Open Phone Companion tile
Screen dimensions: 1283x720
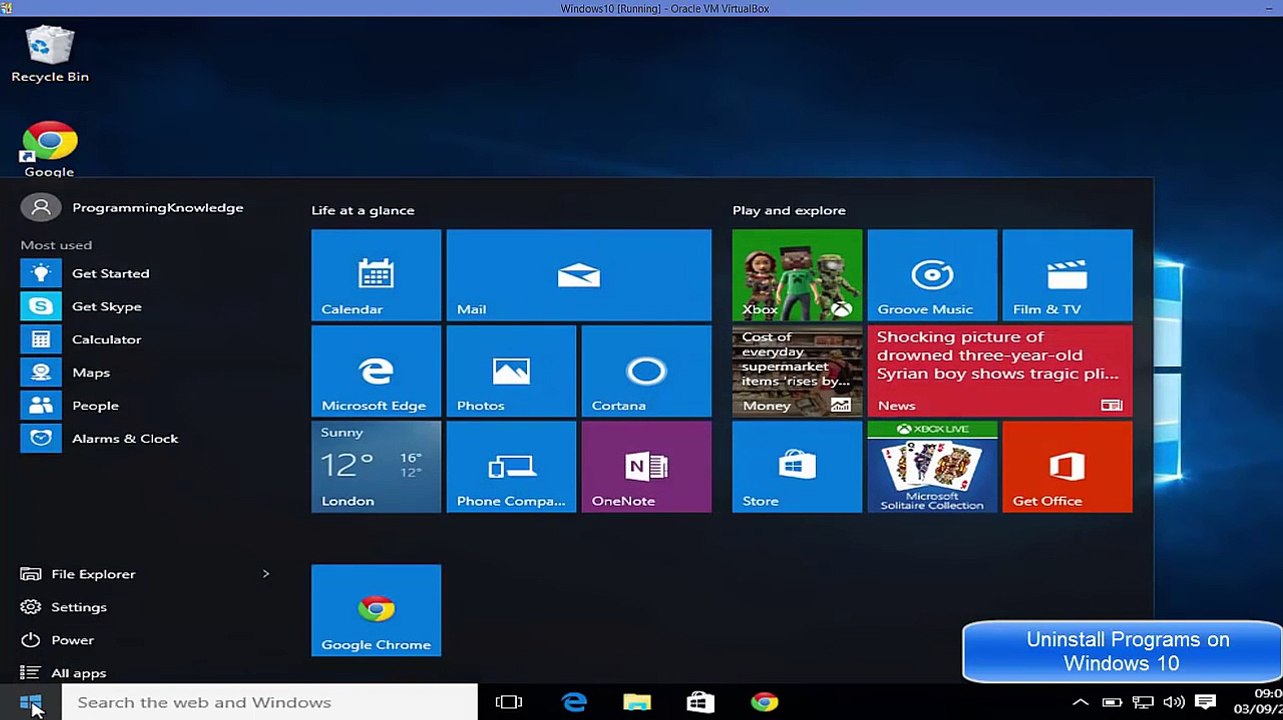pyautogui.click(x=511, y=467)
